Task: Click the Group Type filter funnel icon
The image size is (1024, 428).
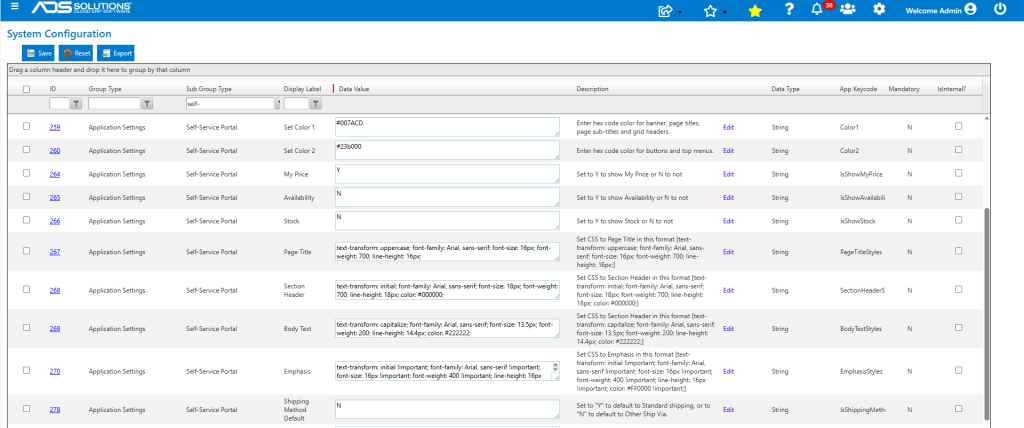Action: pos(147,103)
